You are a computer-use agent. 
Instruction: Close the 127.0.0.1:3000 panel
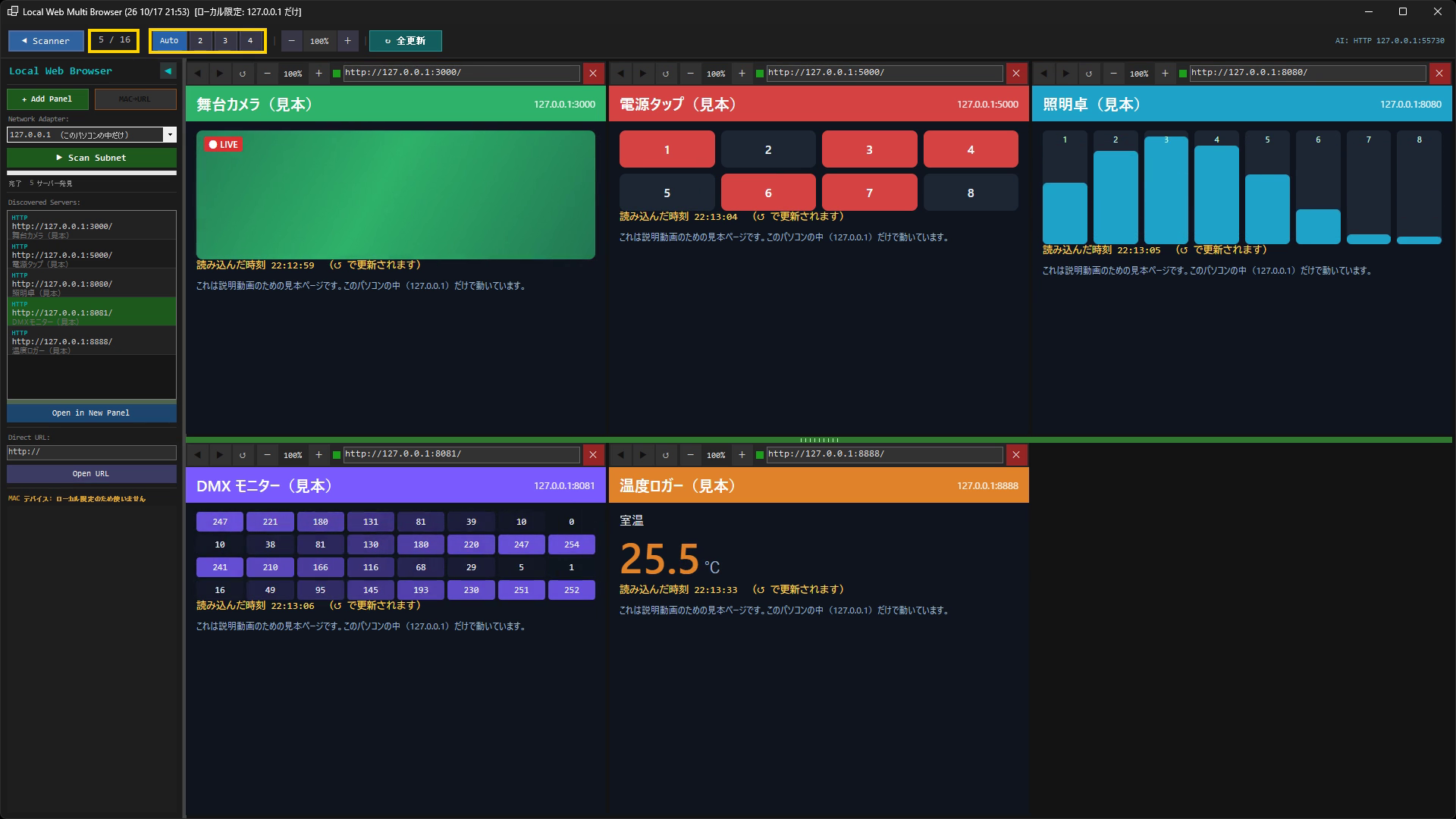pyautogui.click(x=593, y=74)
